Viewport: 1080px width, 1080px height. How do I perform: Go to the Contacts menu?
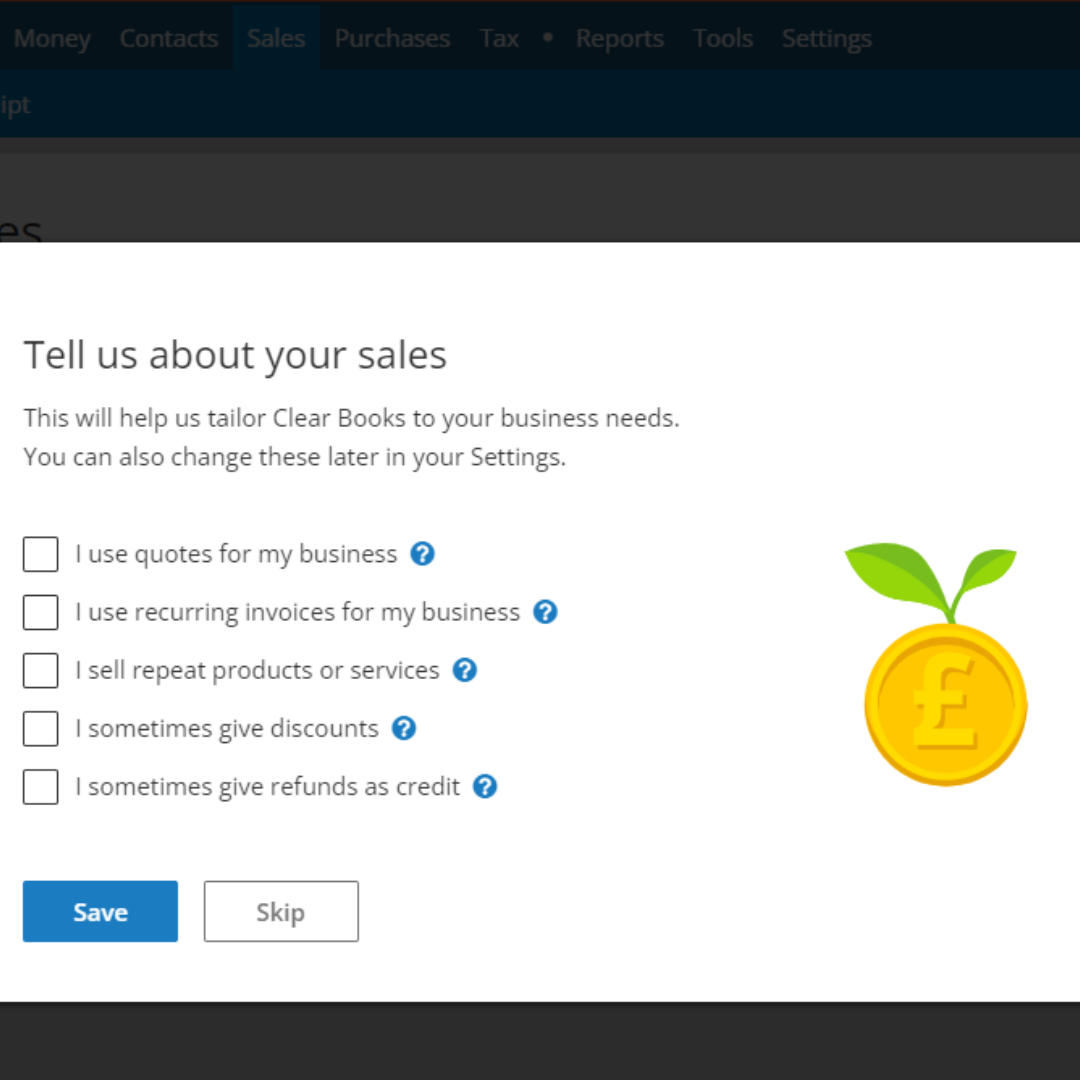coord(168,39)
